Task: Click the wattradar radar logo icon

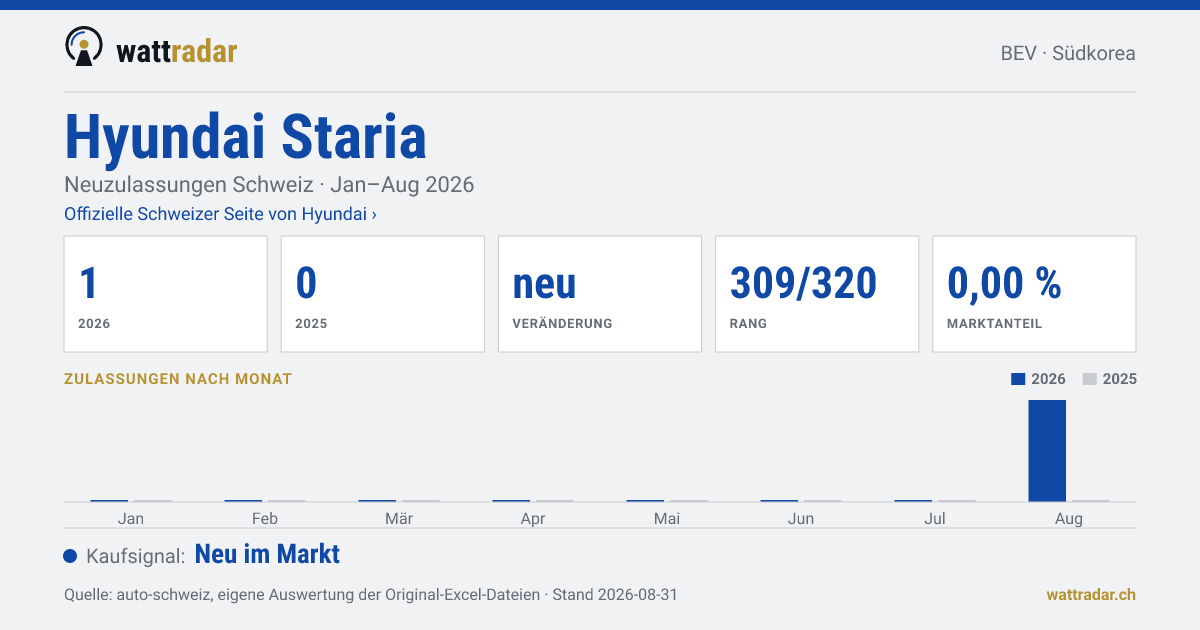Action: tap(83, 47)
